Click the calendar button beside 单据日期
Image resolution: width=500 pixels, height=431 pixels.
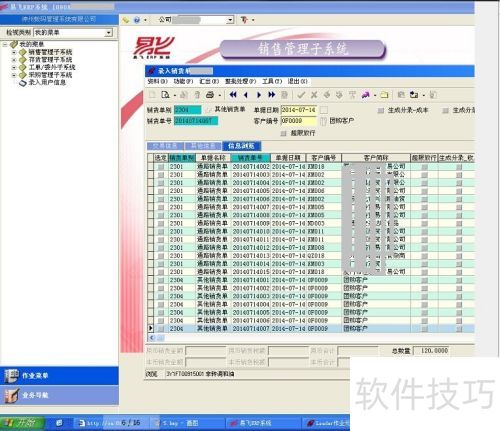pyautogui.click(x=324, y=110)
